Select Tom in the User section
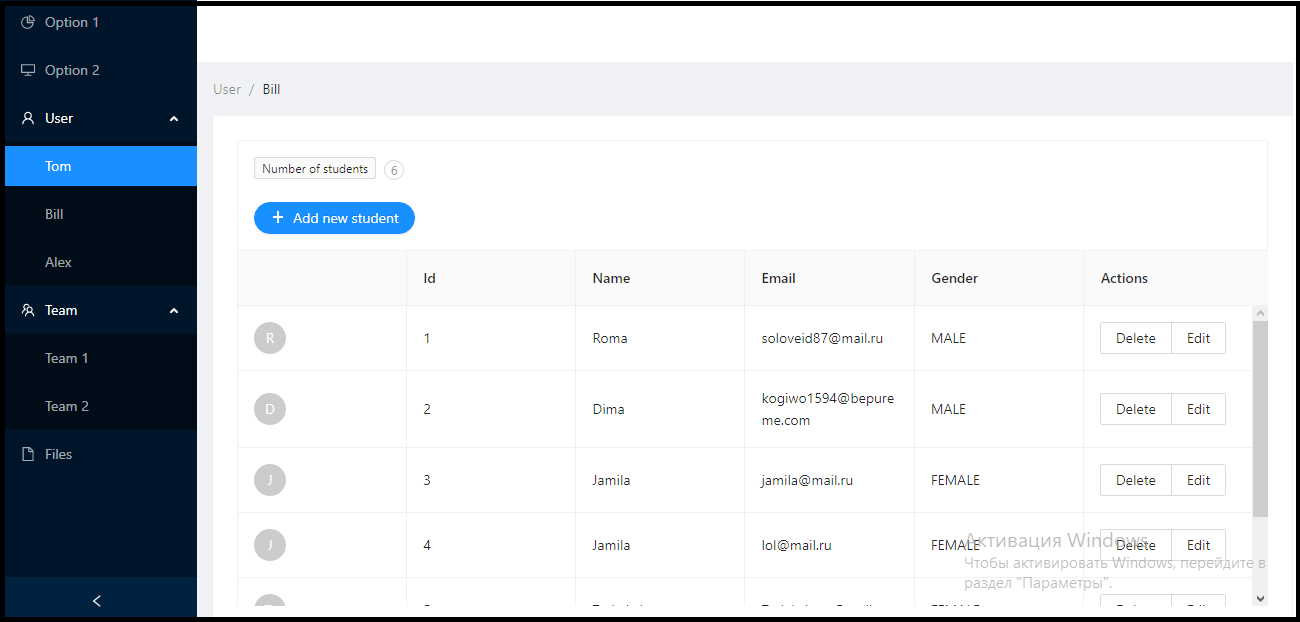This screenshot has height=622, width=1300. click(58, 166)
